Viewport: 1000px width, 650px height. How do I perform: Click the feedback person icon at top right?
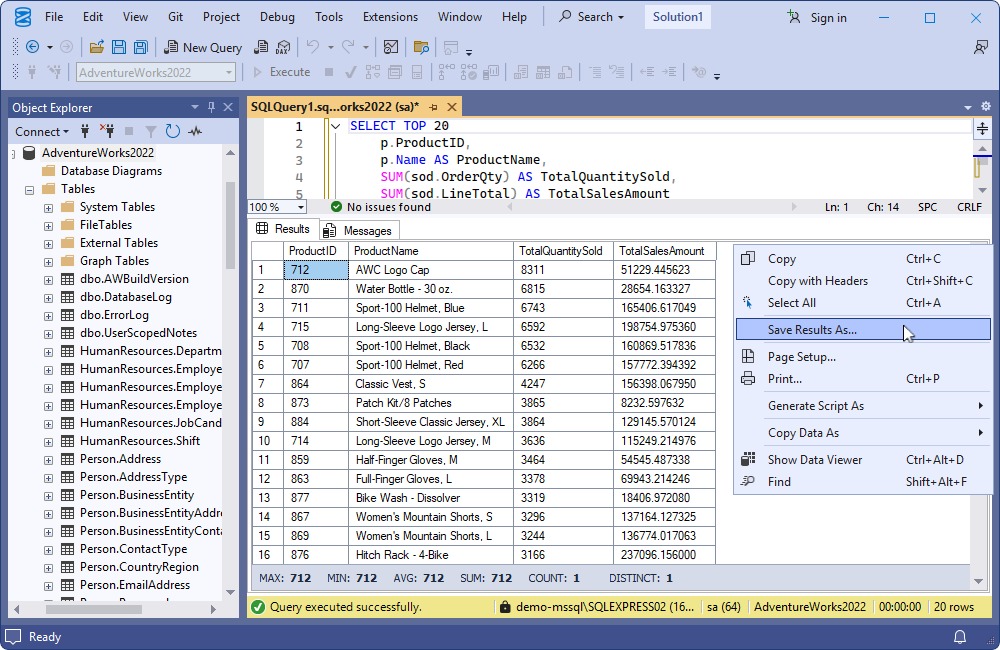[x=981, y=47]
